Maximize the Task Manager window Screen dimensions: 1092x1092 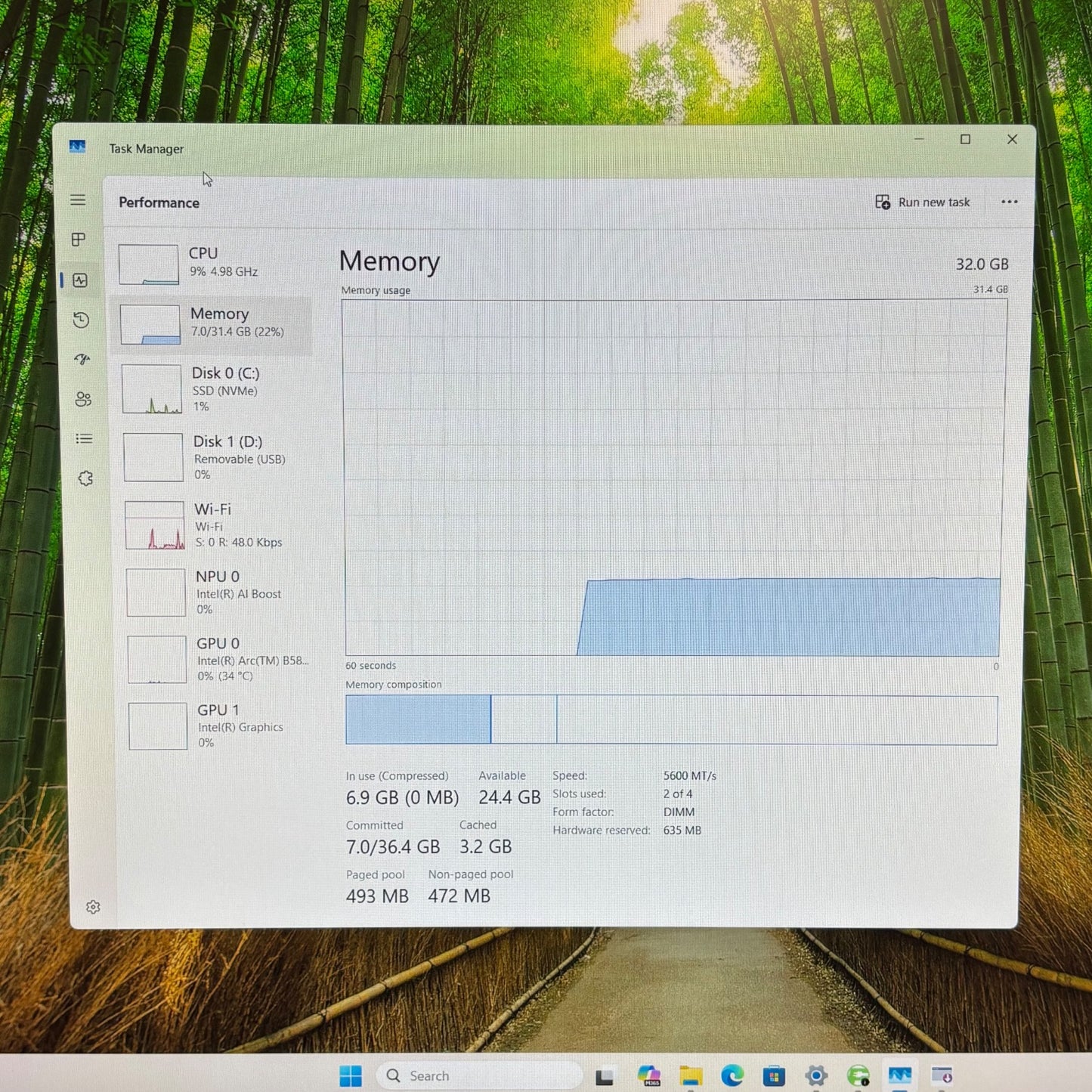(x=965, y=139)
